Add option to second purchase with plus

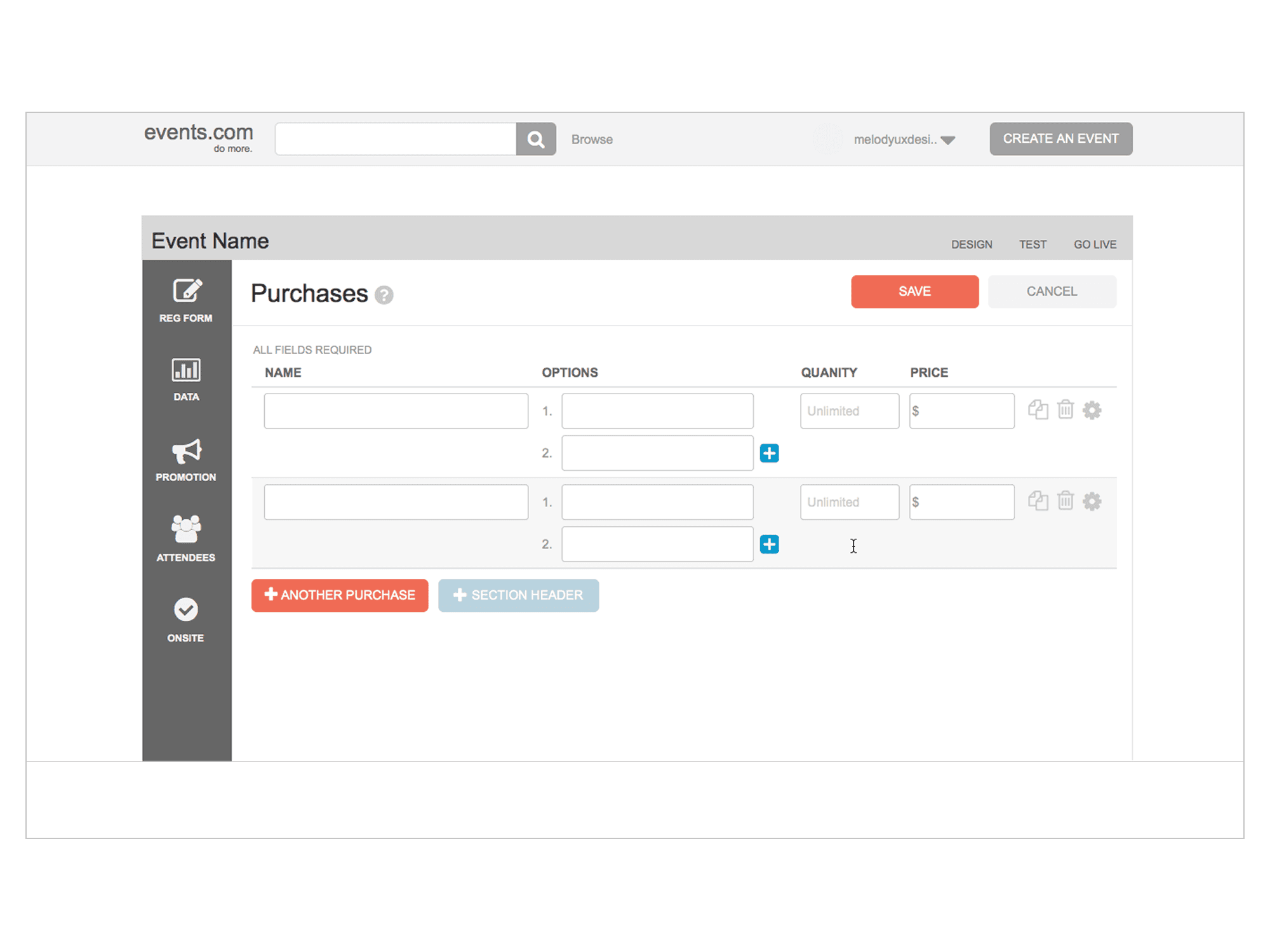coord(770,545)
